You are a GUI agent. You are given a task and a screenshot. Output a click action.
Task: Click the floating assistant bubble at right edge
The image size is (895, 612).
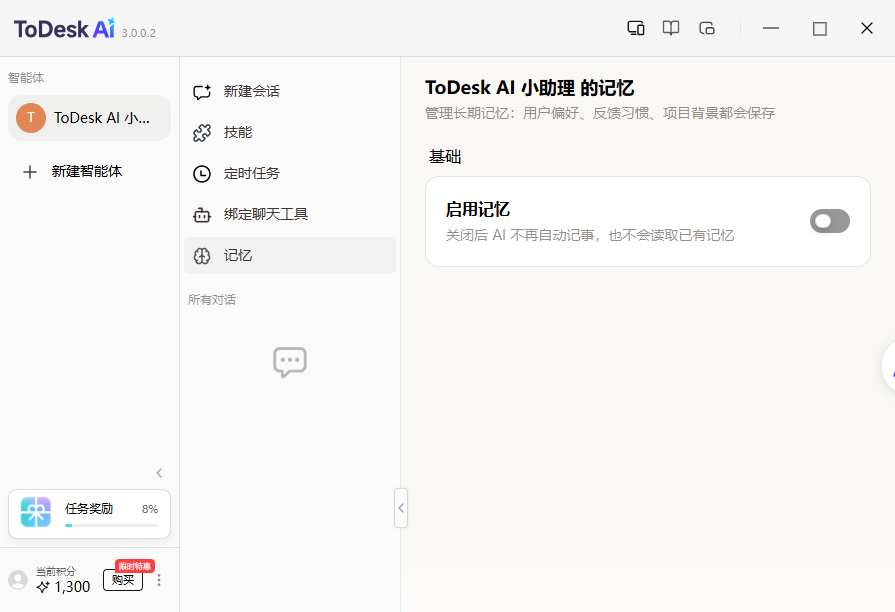889,367
